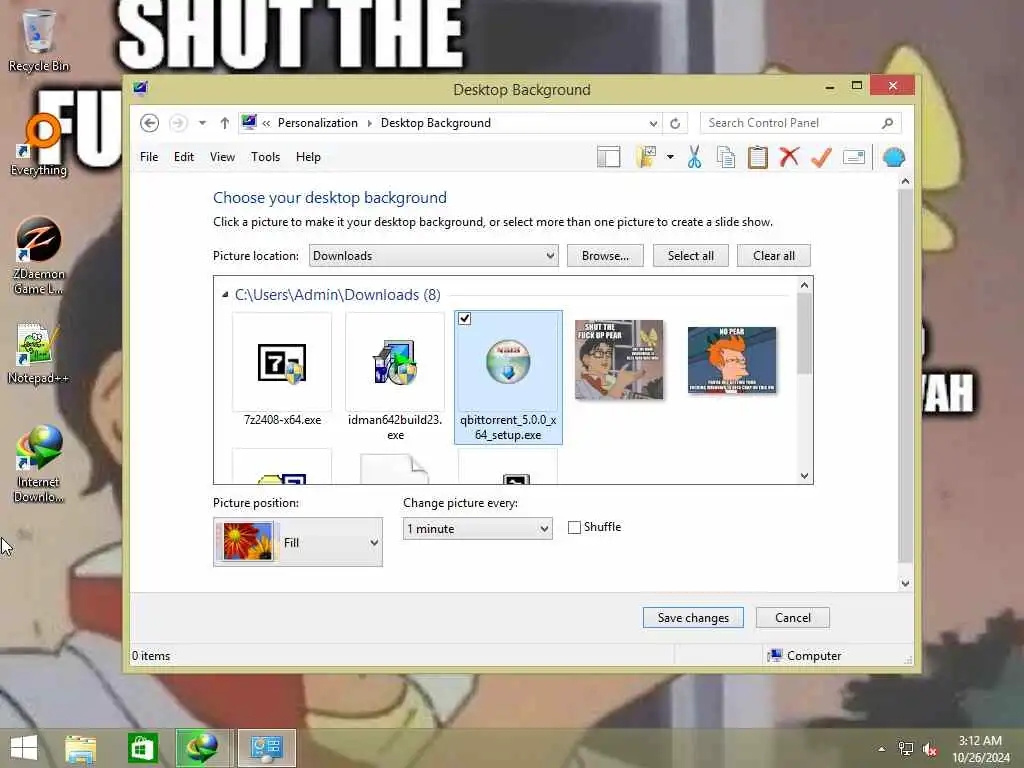
Task: Launch ZDaemon Game Launcher shortcut
Action: [x=39, y=256]
